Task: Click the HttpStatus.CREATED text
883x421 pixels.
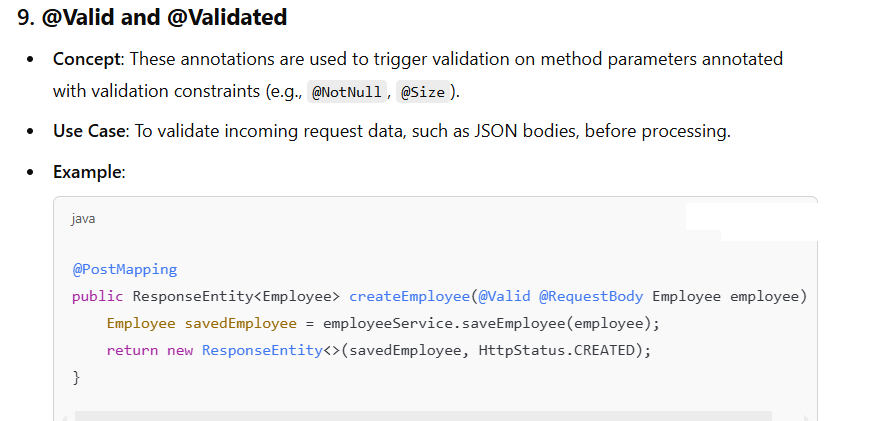Action: coord(556,351)
